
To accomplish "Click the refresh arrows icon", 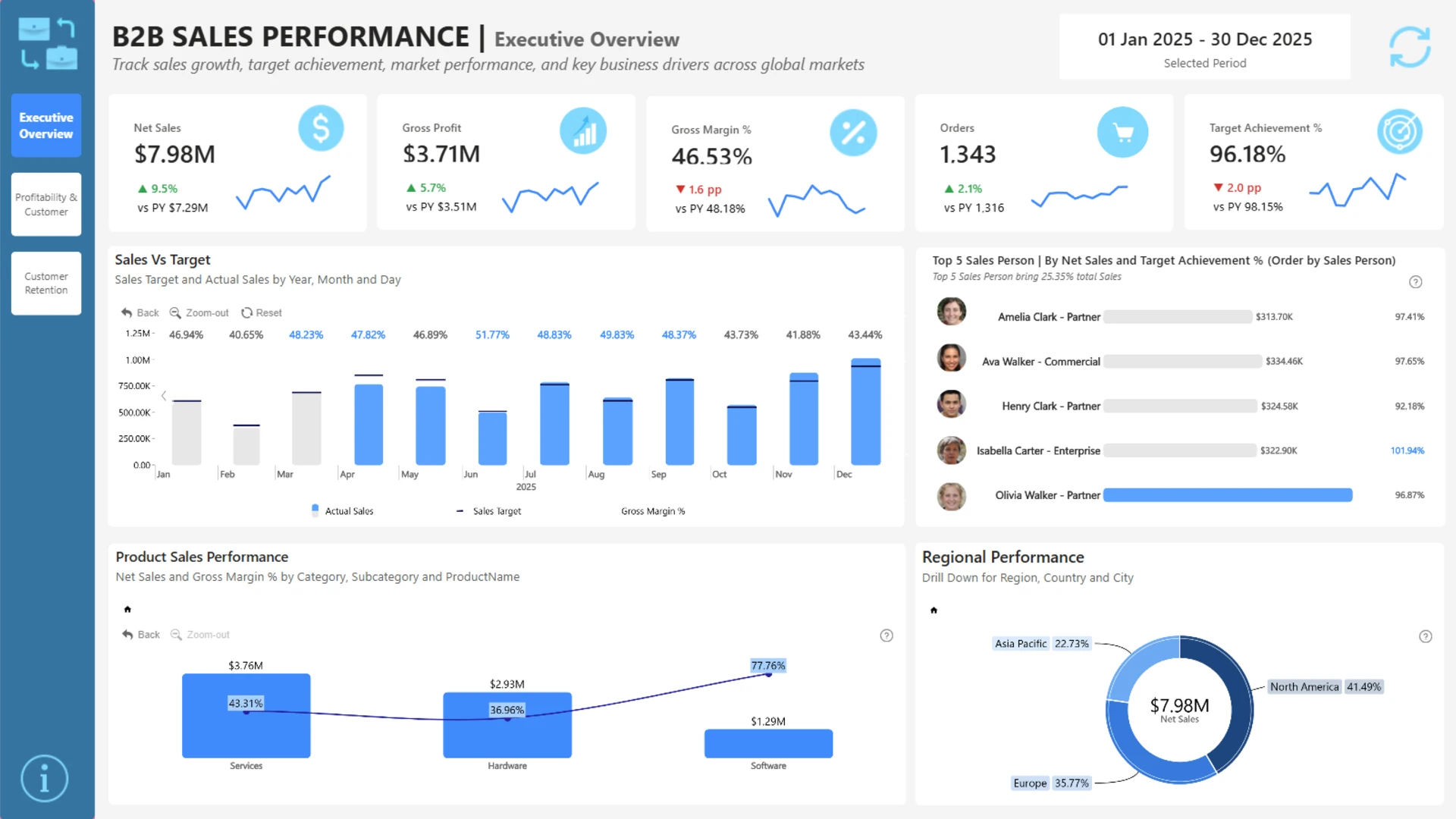I will tap(1410, 47).
